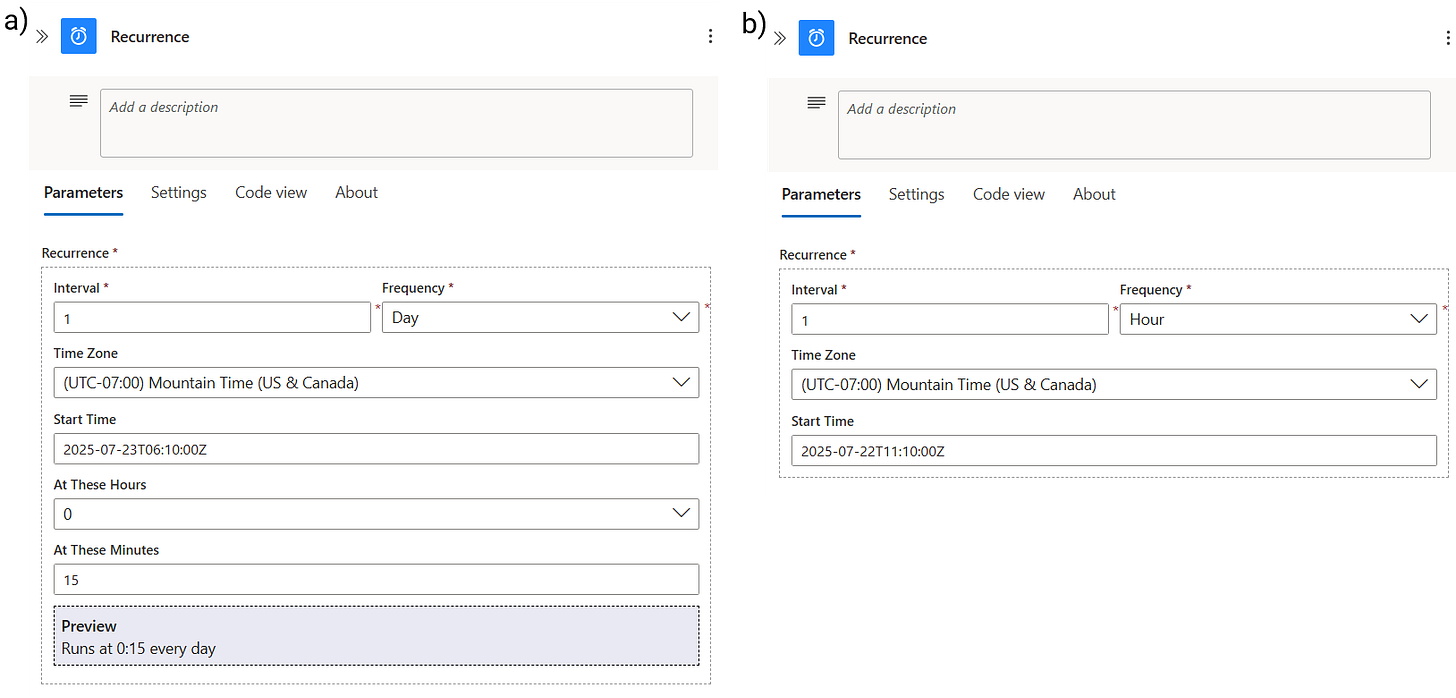Viewport: 1456px width, 698px height.
Task: Collapse panel b using double-chevron icon
Action: click(x=780, y=39)
